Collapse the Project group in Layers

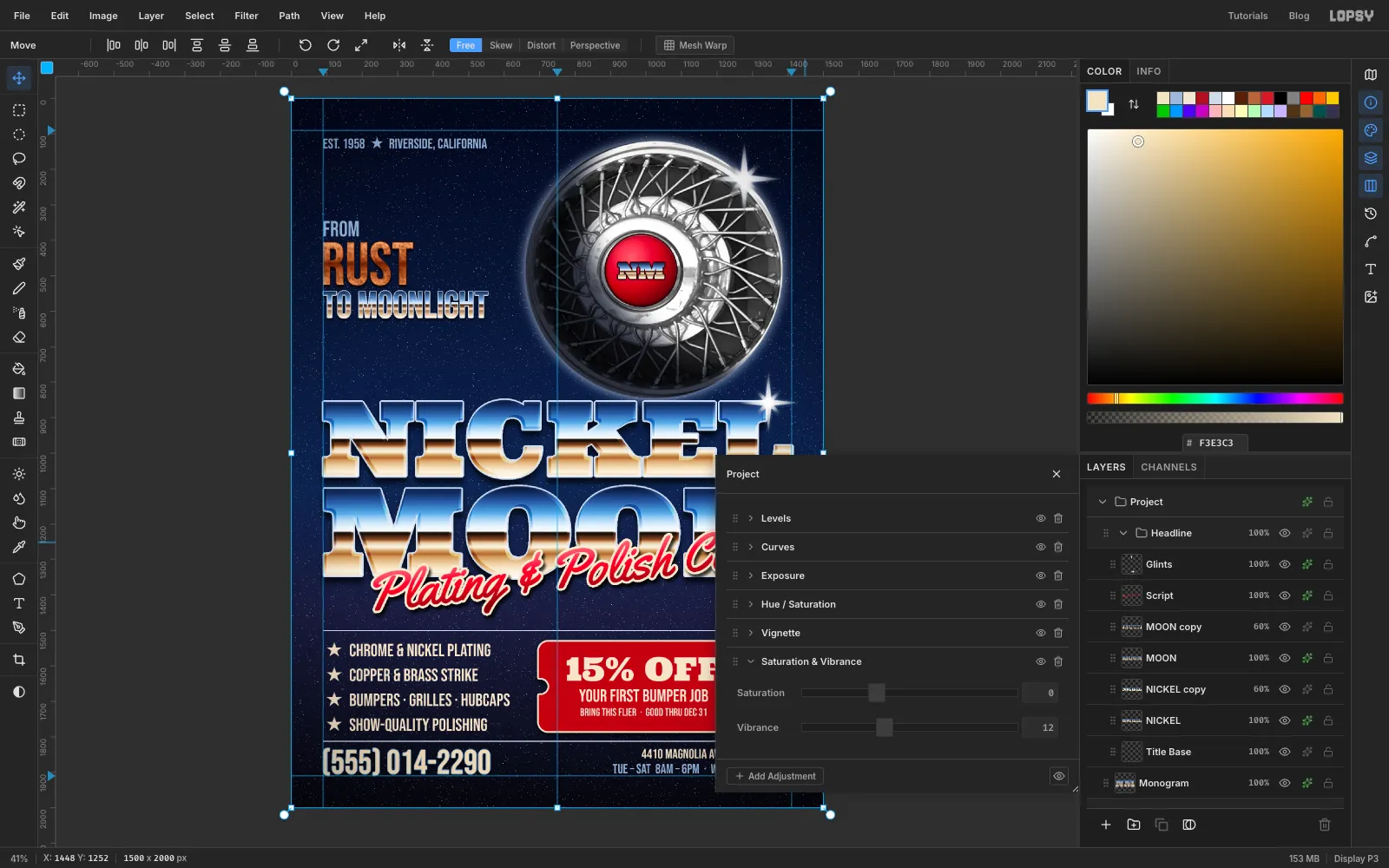click(1103, 502)
